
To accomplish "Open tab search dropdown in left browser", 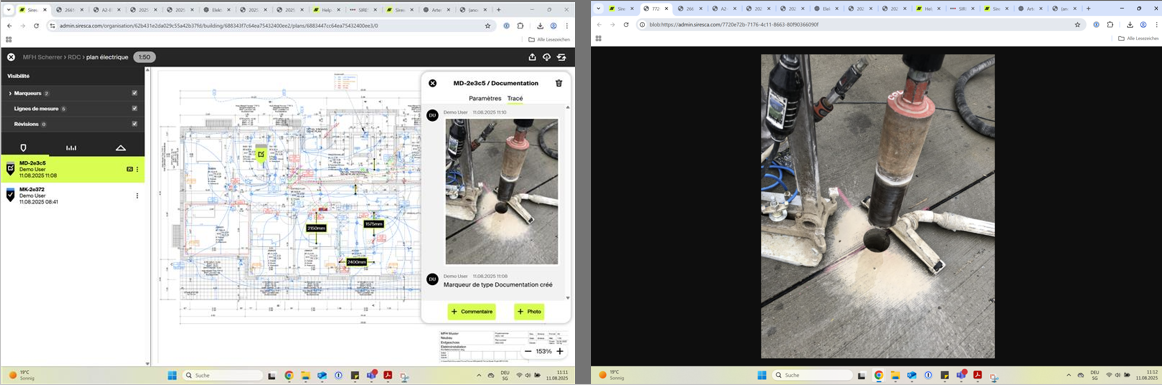I will pos(9,10).
